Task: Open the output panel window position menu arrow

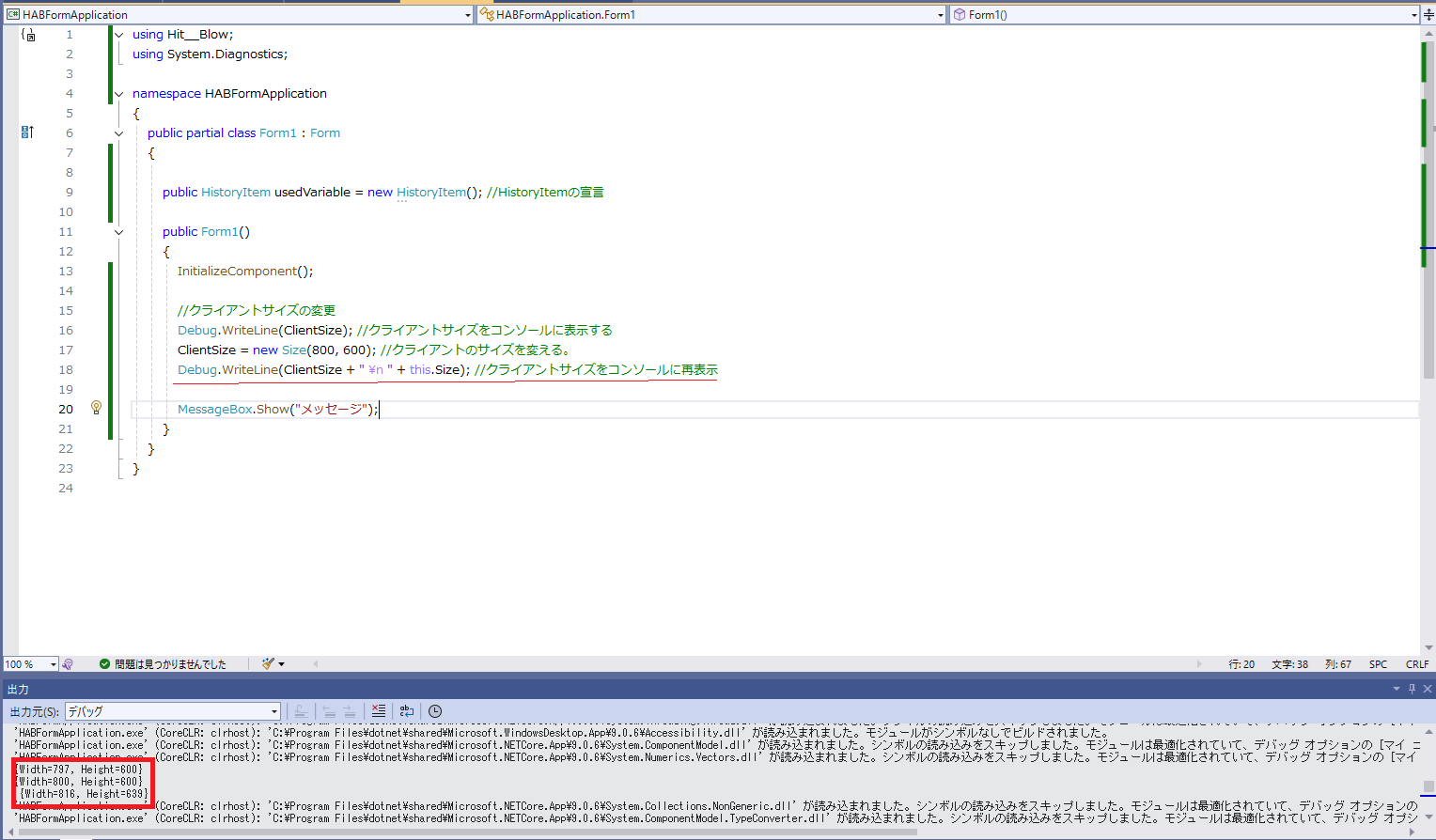Action: click(x=1396, y=689)
